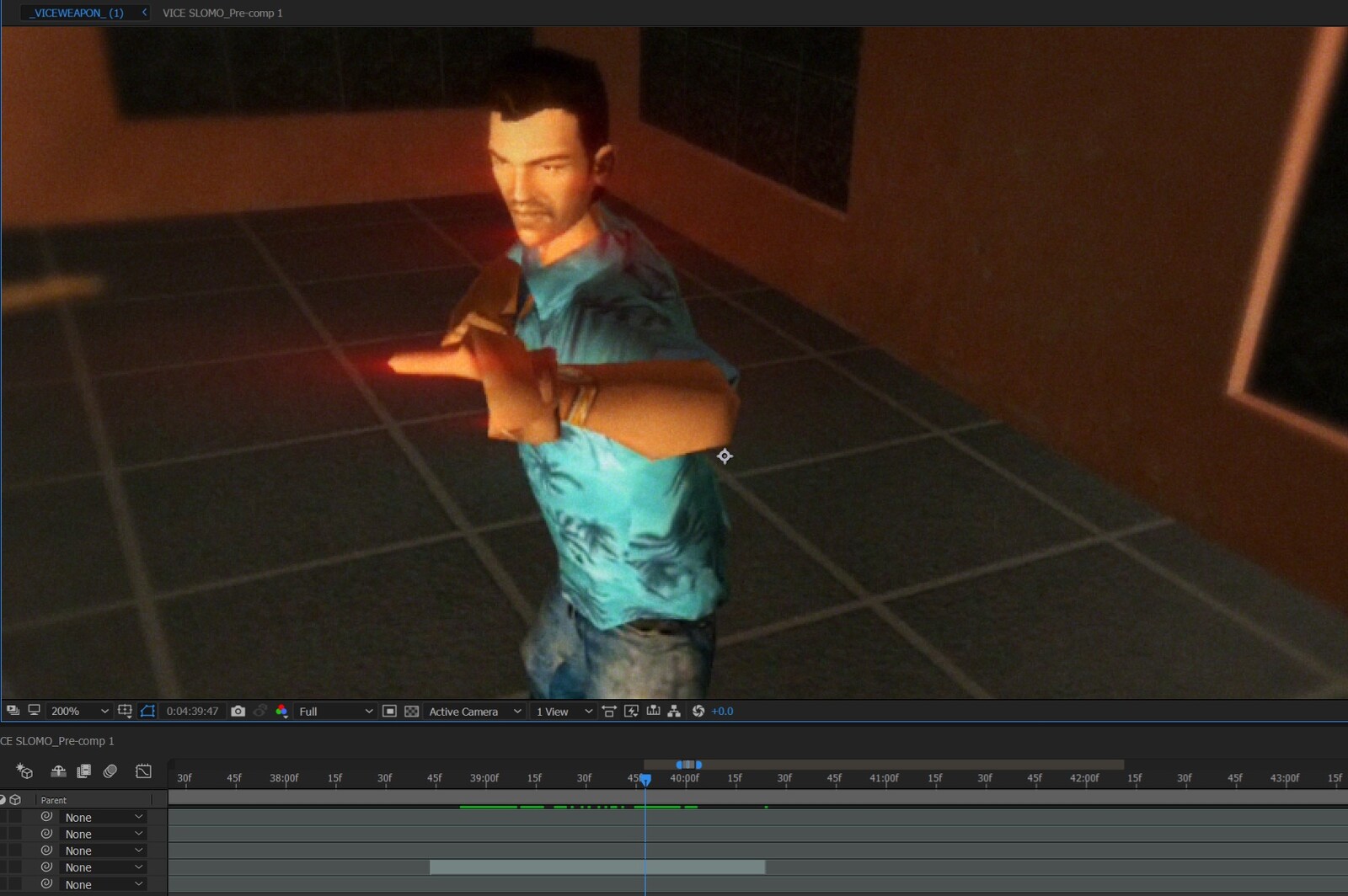This screenshot has height=896, width=1348.
Task: Click the Parent column header
Action: pyautogui.click(x=53, y=800)
